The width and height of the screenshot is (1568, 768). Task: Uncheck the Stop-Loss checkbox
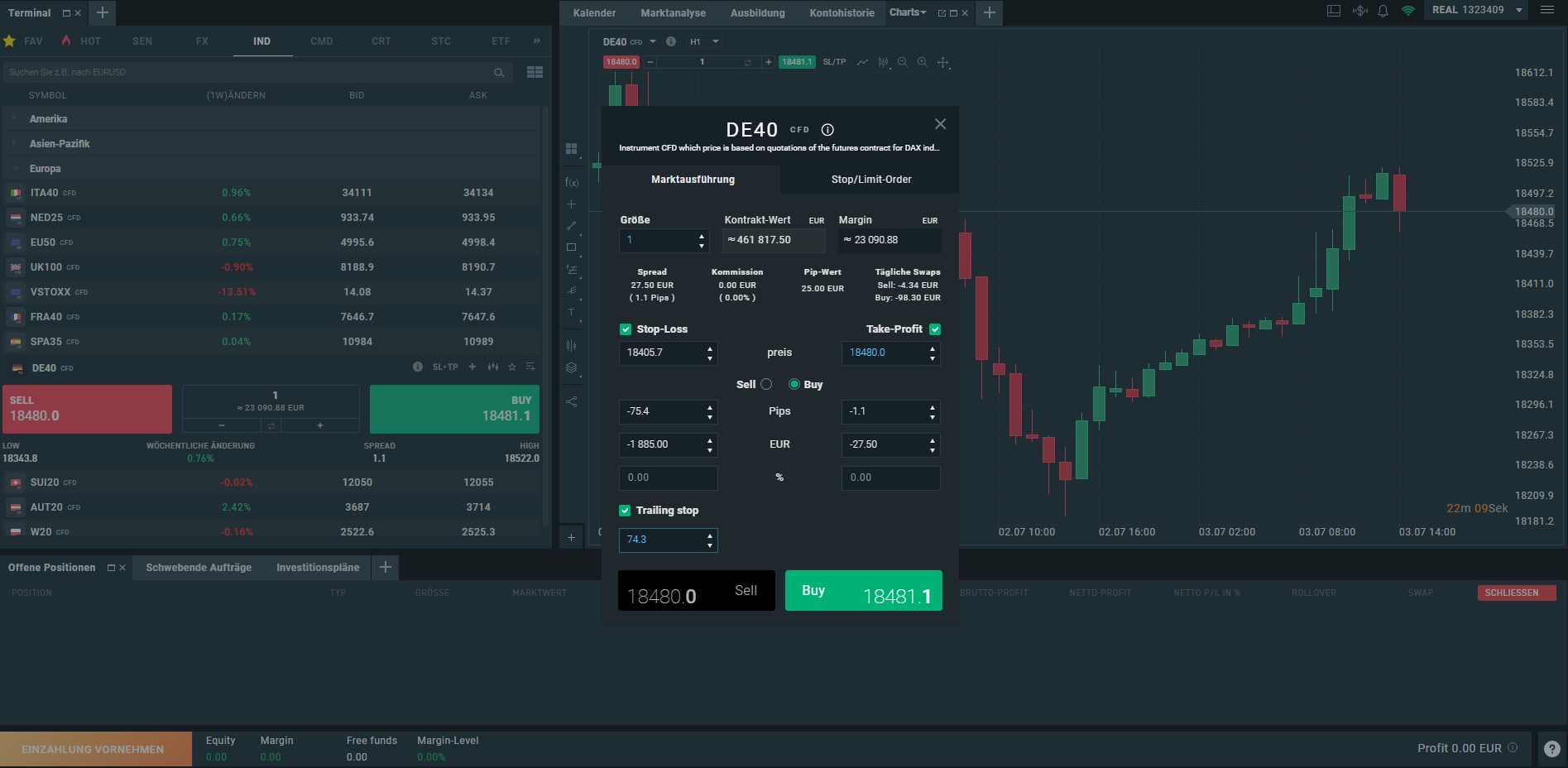tap(626, 329)
